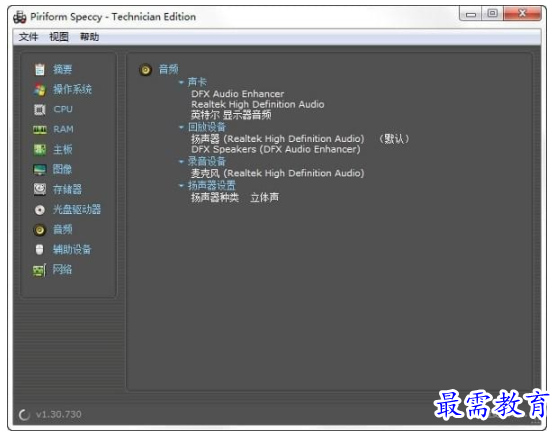Click the refresh spinner icon near version
558x436 pixels.
coord(24,414)
